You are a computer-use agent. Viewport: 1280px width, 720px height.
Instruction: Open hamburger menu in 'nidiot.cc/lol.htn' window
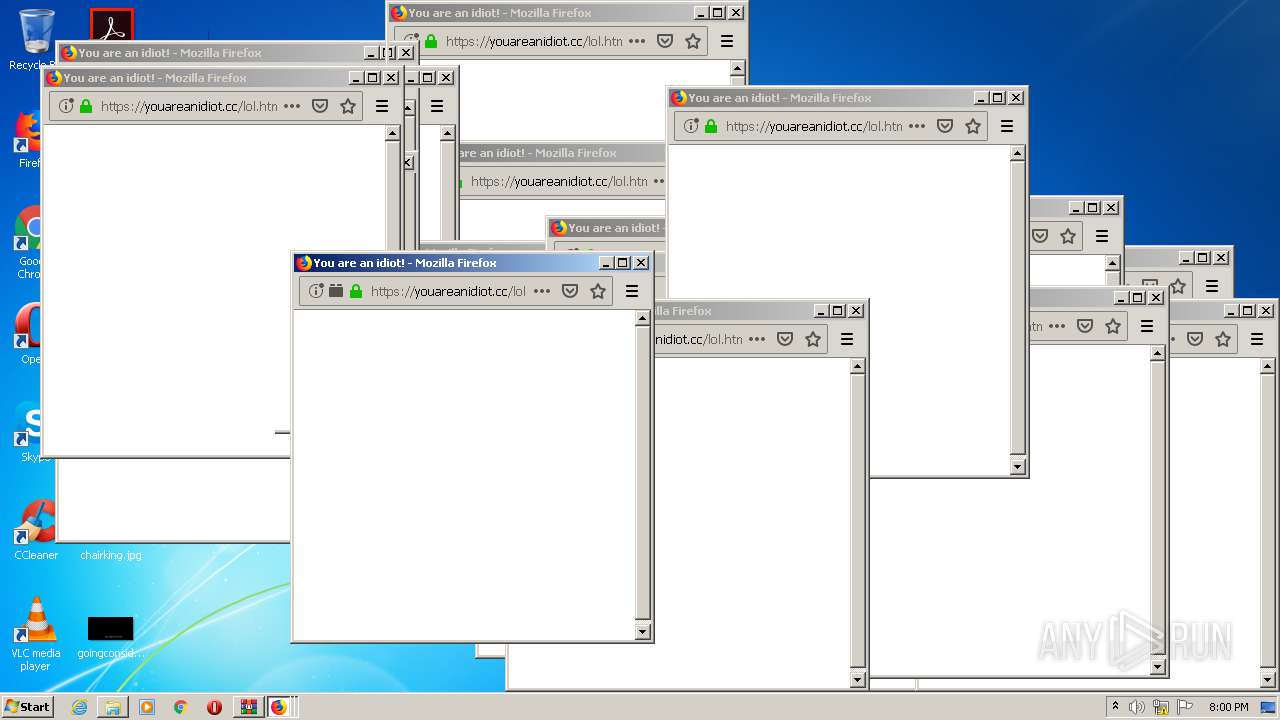847,339
